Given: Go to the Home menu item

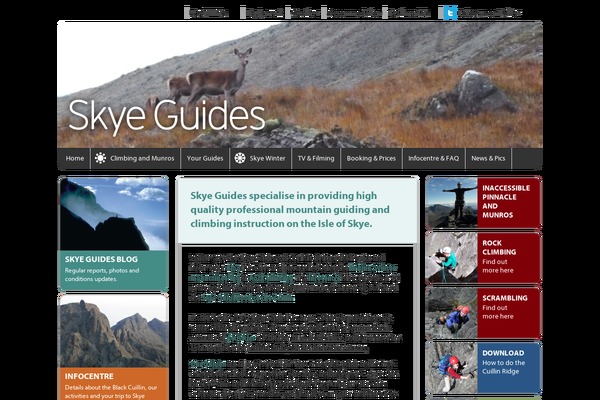Looking at the screenshot, I should coord(75,158).
